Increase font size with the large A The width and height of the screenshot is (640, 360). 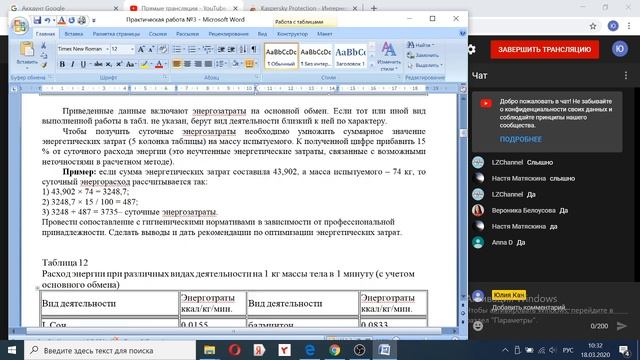pos(141,49)
